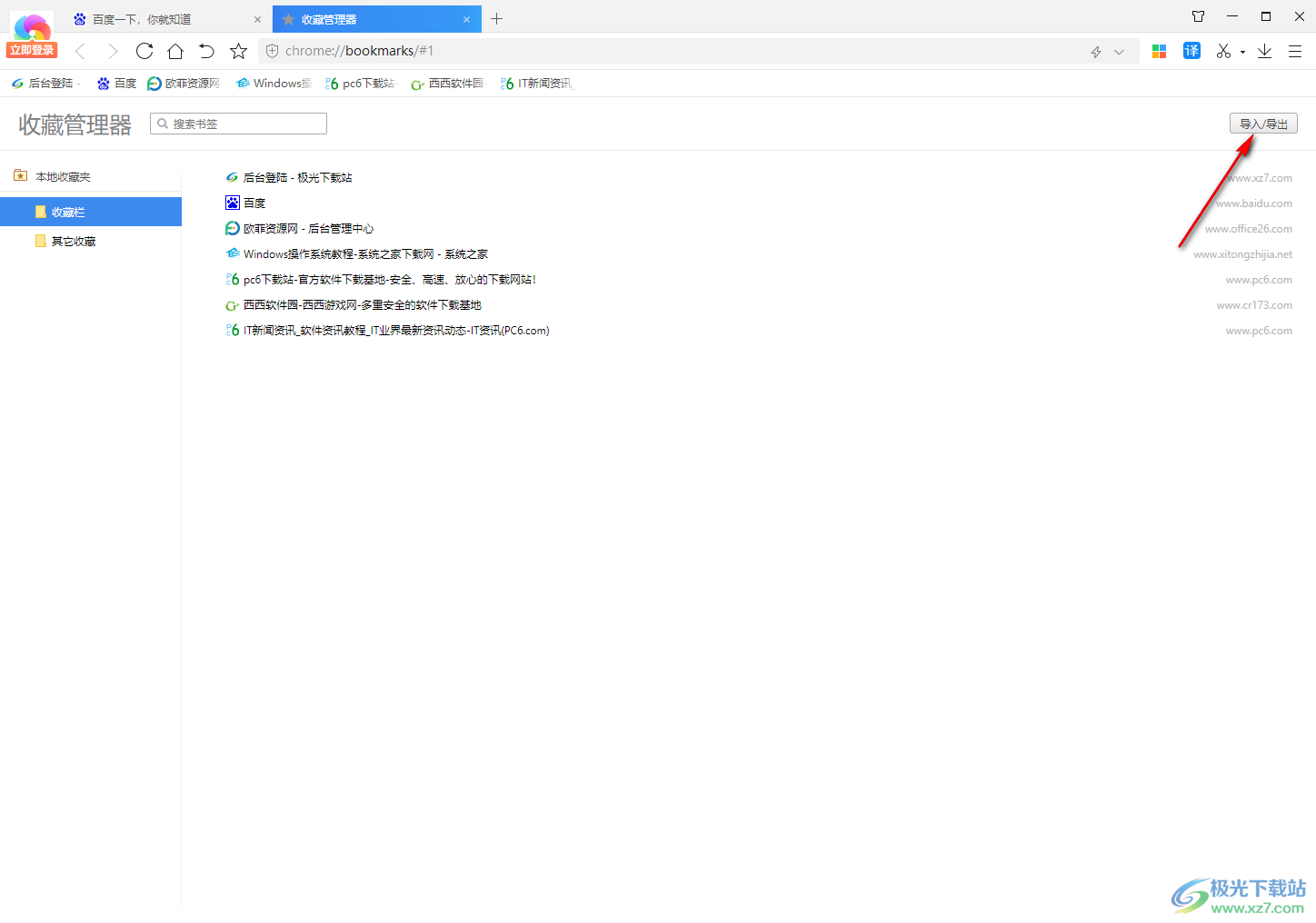Click the scissors screenshot tool
This screenshot has height=923, width=1316.
click(x=1224, y=51)
